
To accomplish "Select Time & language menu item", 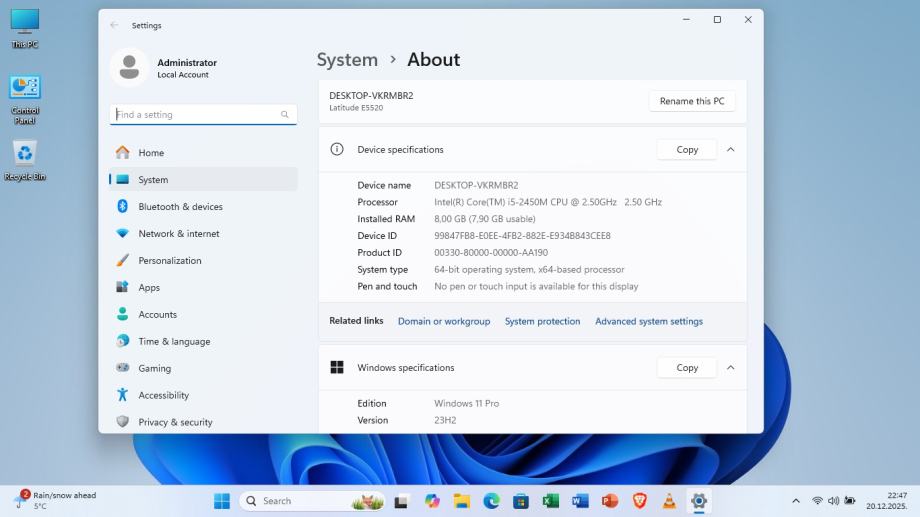I will pos(174,341).
